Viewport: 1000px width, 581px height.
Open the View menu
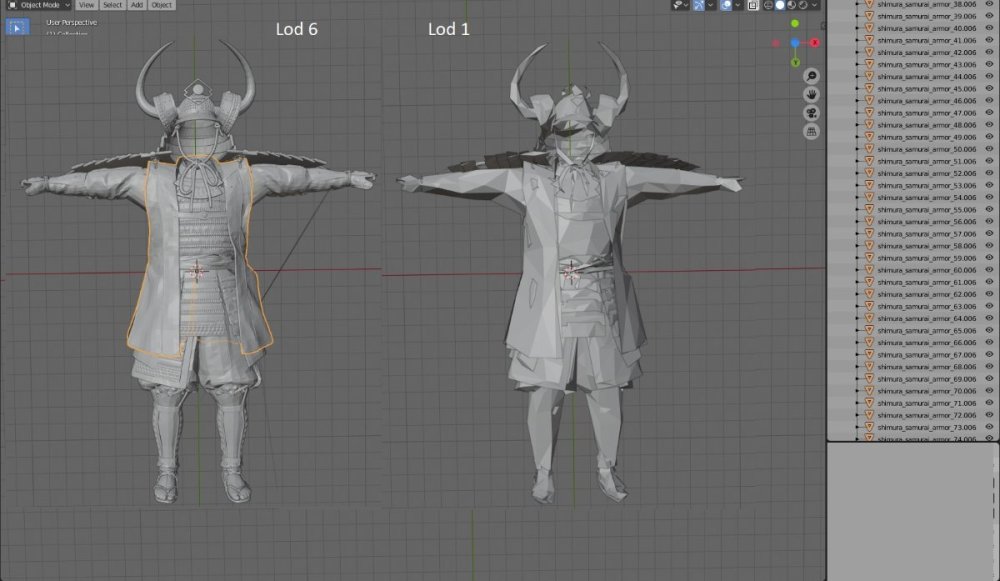pyautogui.click(x=87, y=5)
